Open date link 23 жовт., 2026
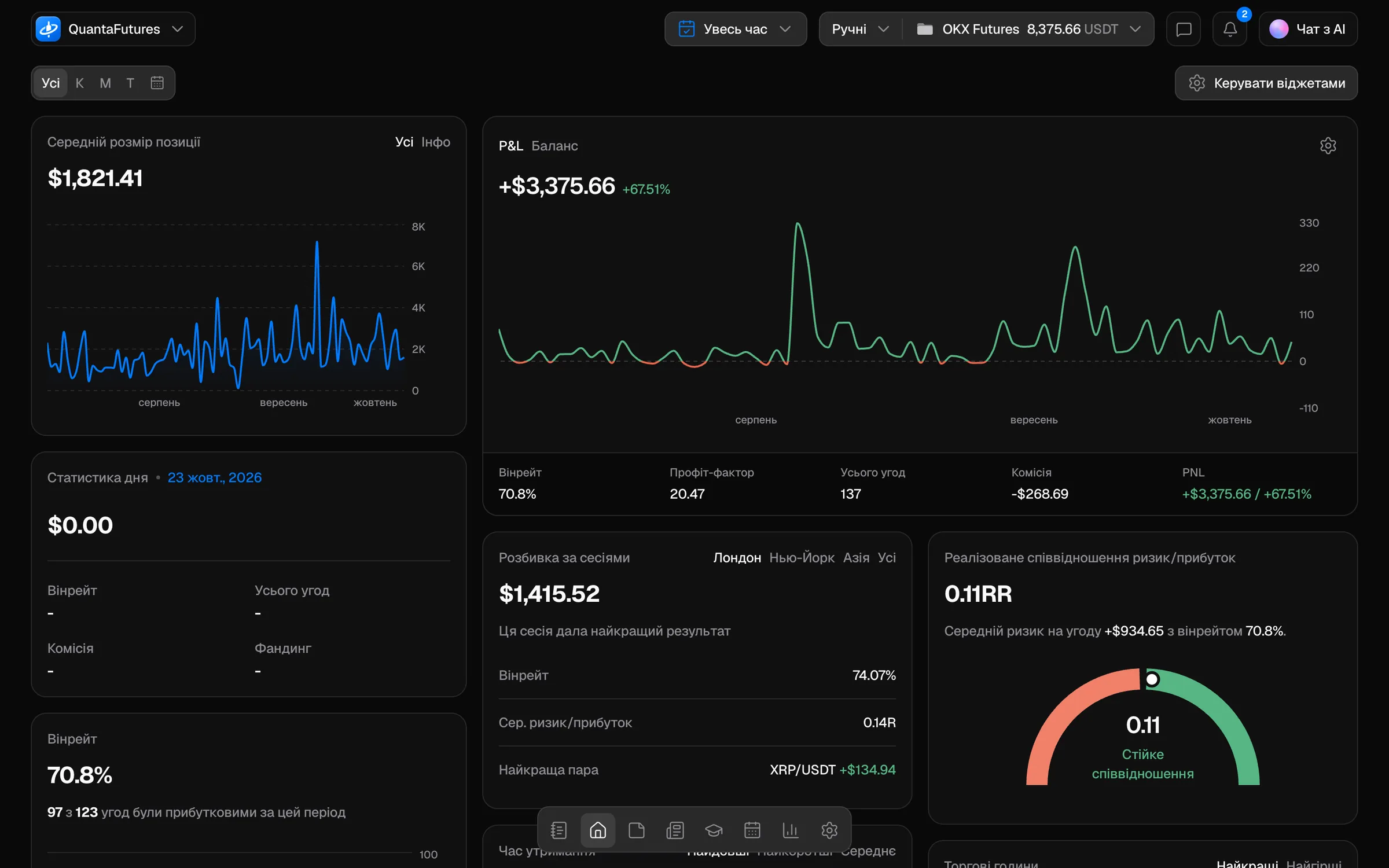1389x868 pixels. pos(215,477)
